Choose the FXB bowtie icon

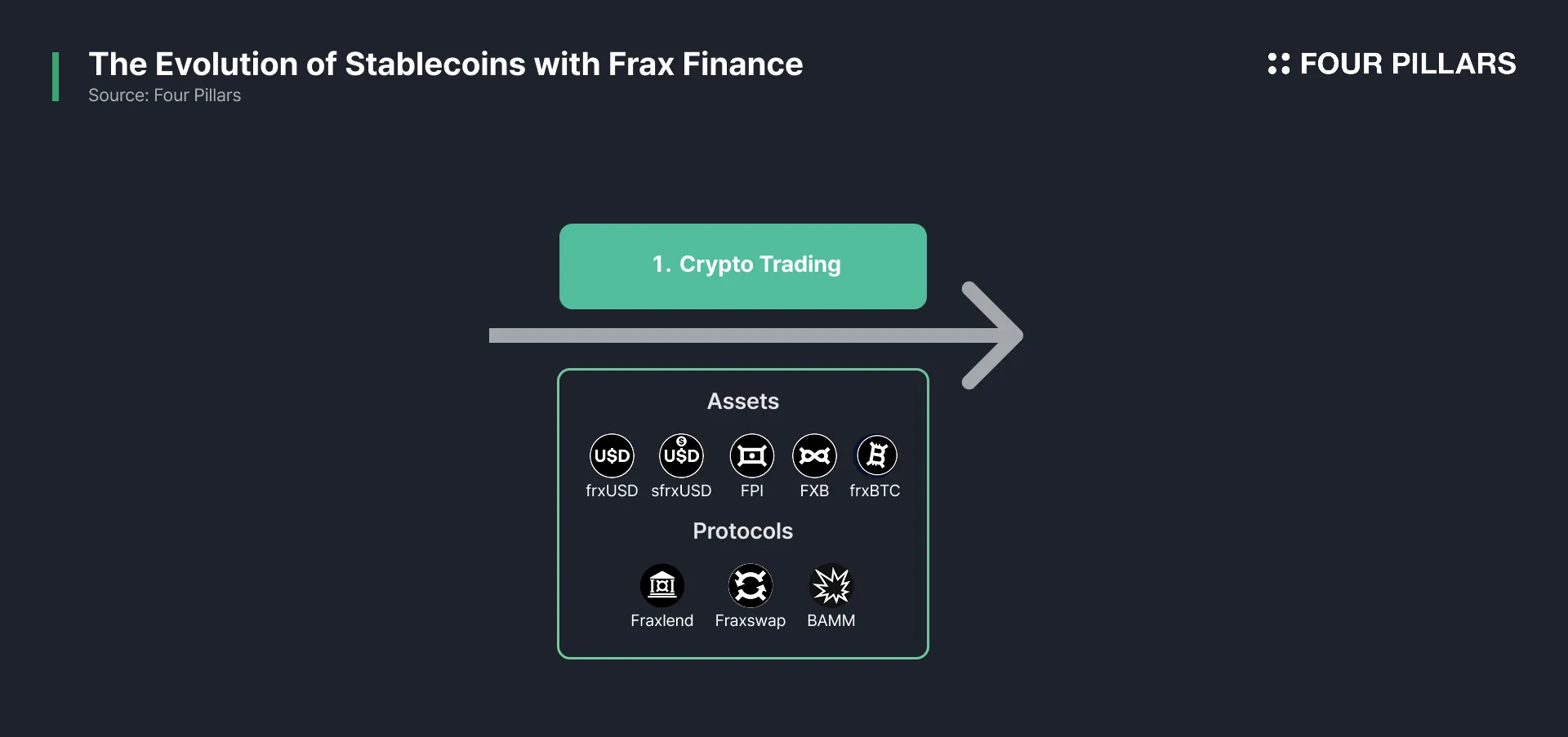(x=814, y=455)
